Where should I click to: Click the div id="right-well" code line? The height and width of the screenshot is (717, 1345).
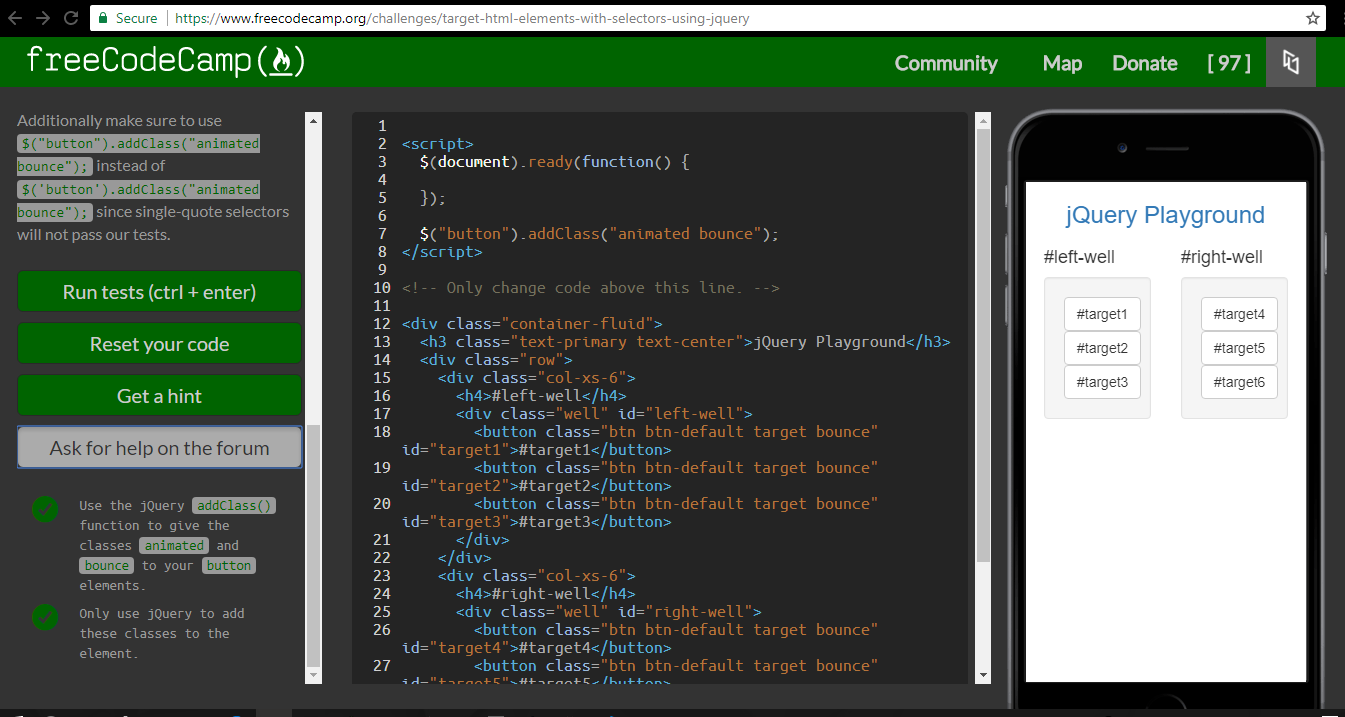tap(609, 612)
